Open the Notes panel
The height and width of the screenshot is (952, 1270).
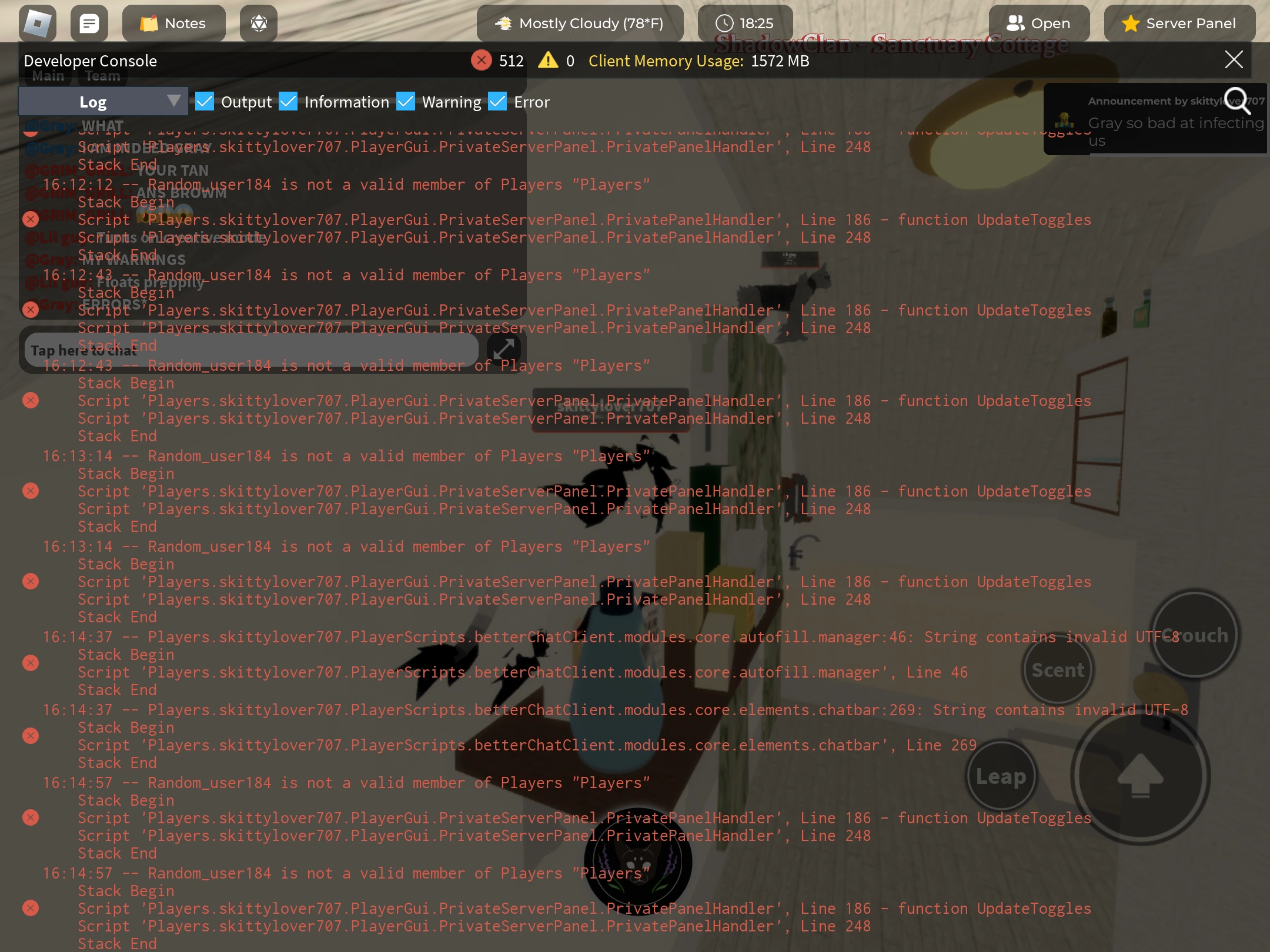pos(173,24)
